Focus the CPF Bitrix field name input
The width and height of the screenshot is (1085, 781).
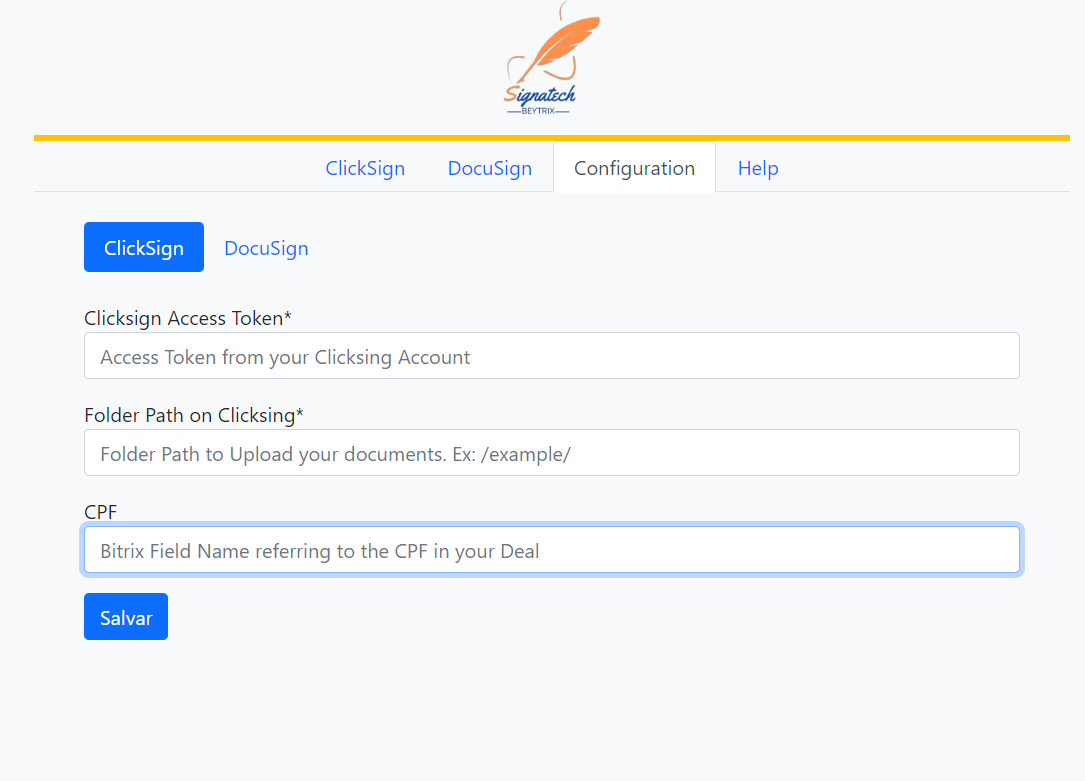coord(552,551)
